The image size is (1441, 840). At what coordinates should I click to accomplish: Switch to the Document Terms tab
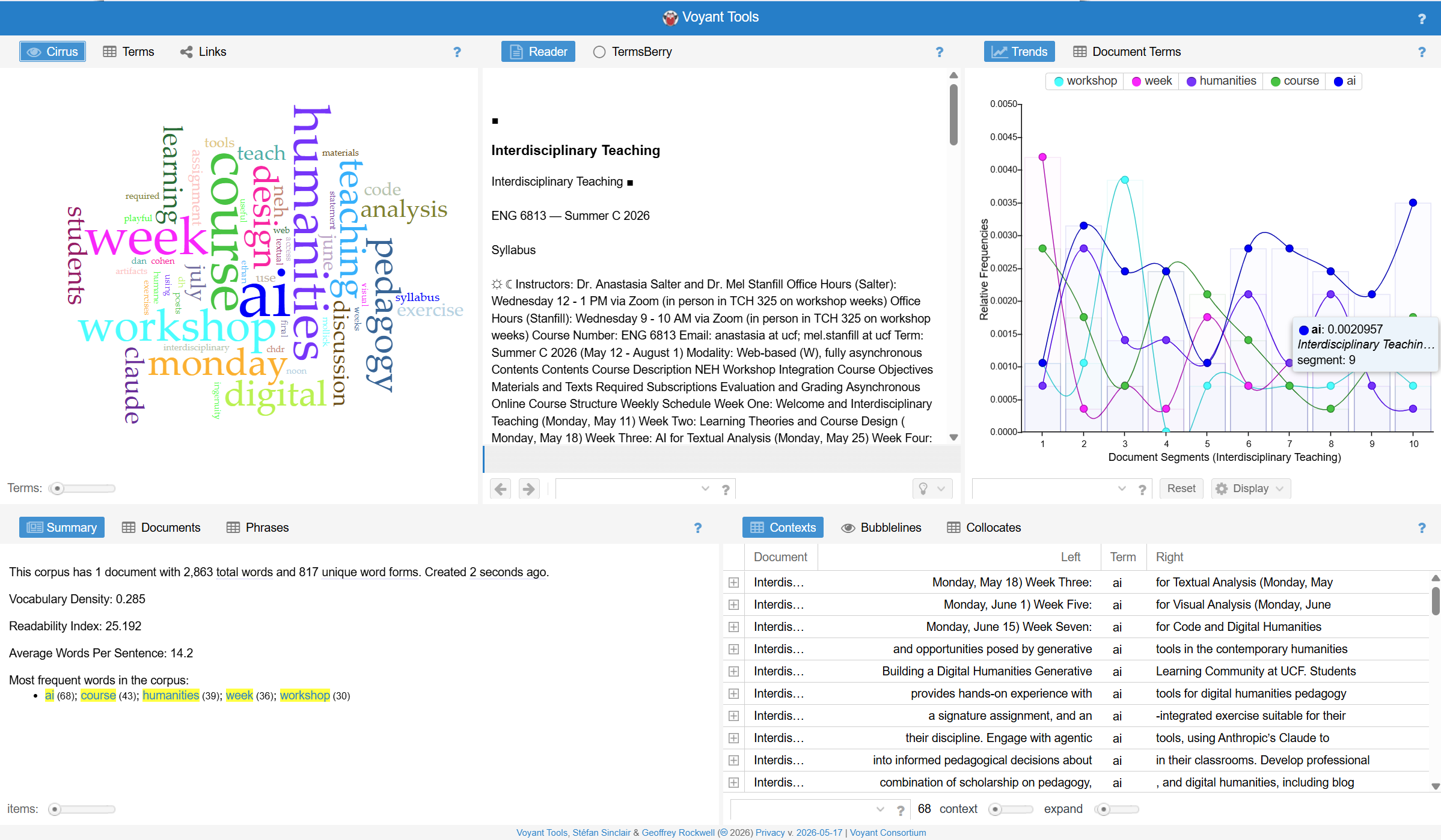(x=1127, y=52)
